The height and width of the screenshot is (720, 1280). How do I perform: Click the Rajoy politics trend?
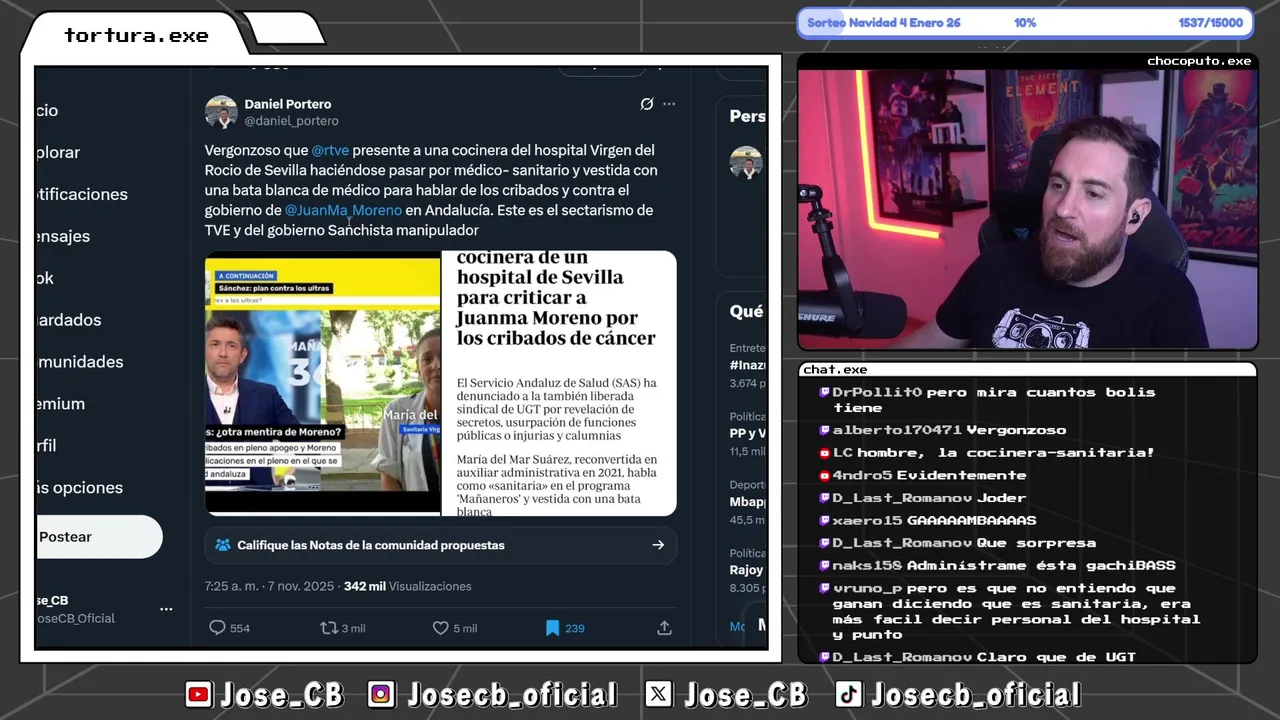(747, 570)
